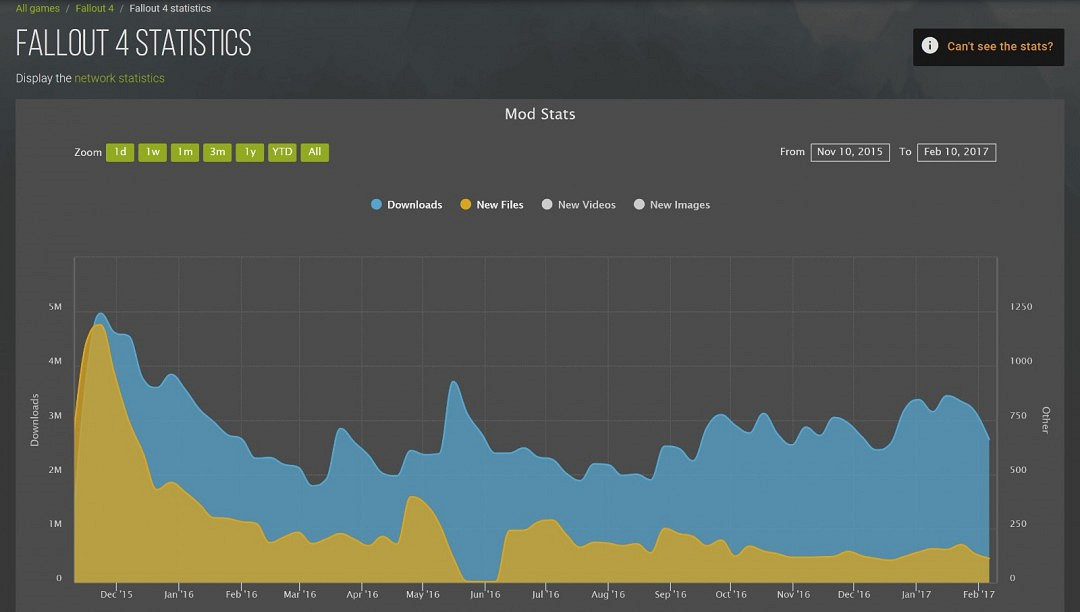
Task: Toggle the New Files series in the legend
Action: [499, 205]
